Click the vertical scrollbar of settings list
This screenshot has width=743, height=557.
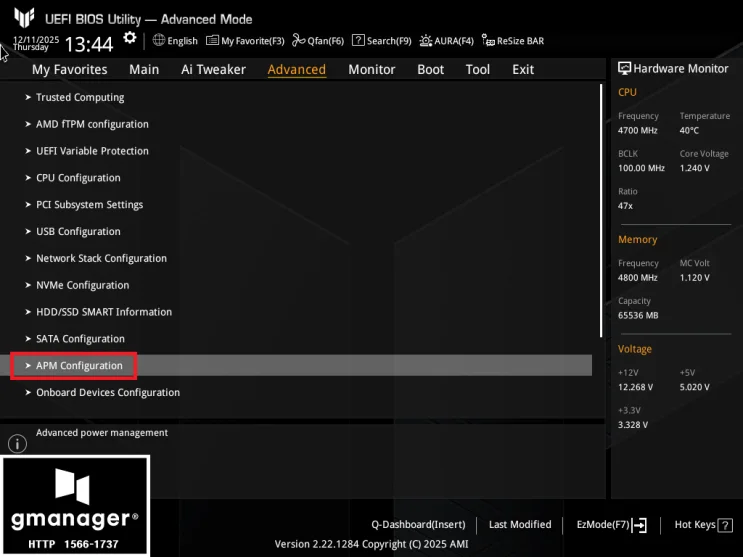601,211
